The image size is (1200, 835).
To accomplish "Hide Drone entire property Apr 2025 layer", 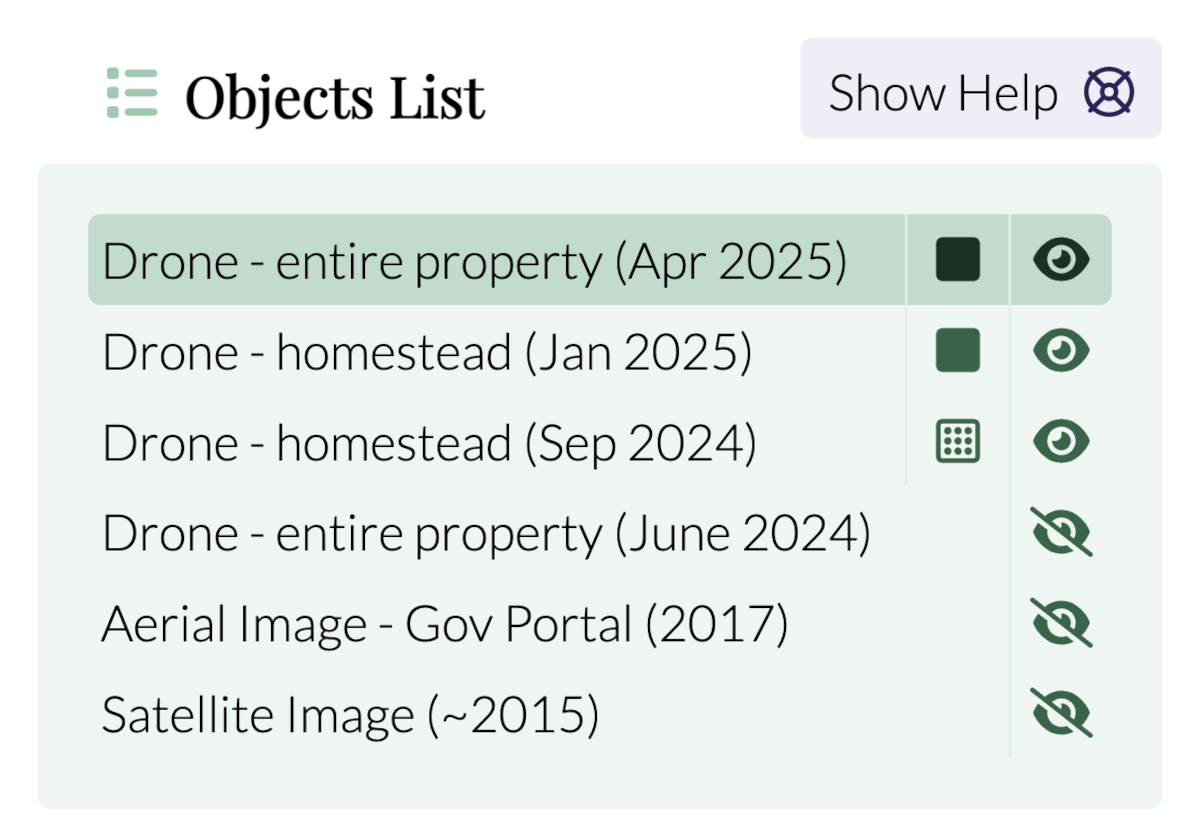I will [x=1061, y=260].
